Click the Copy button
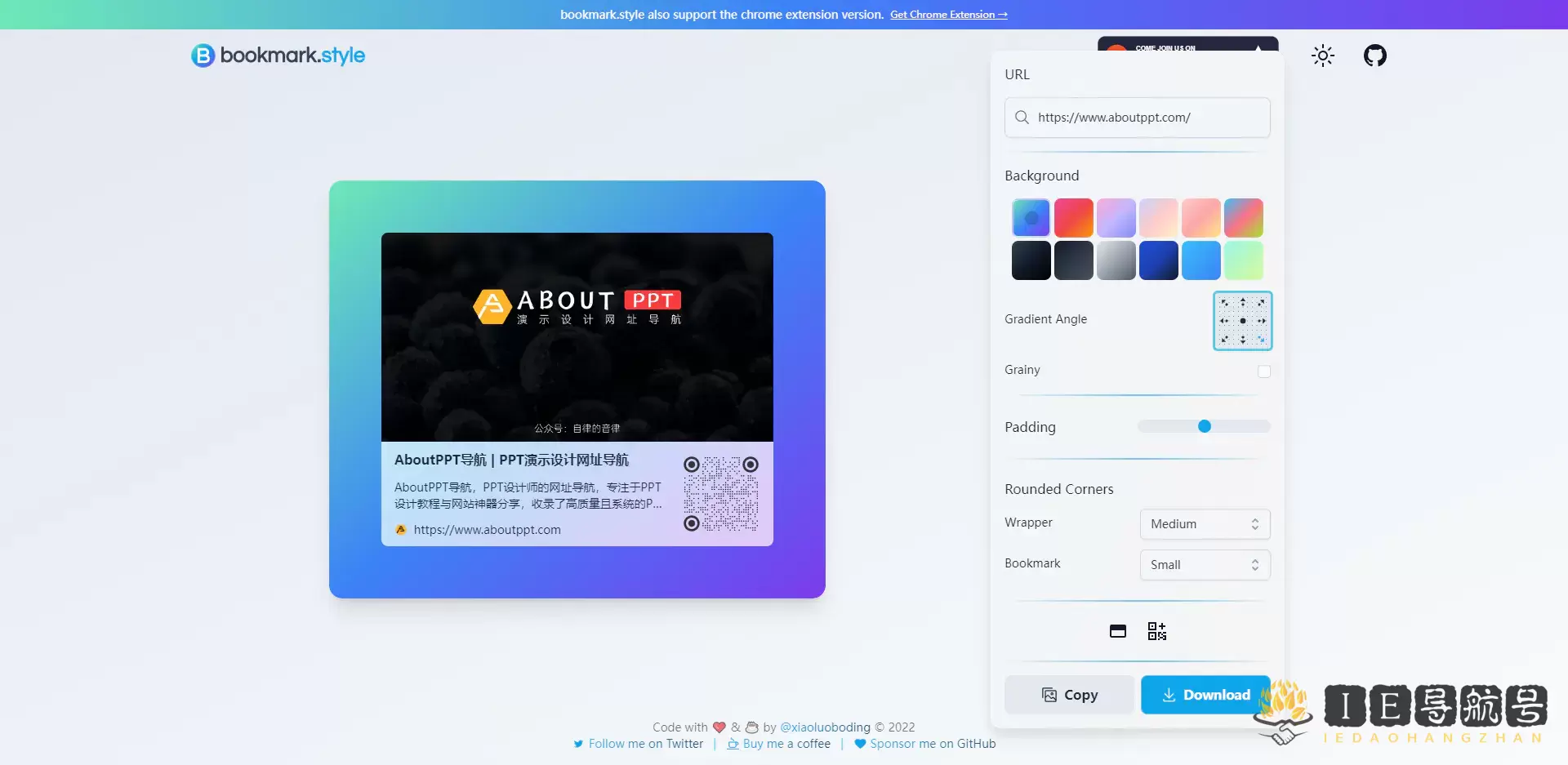Screen dimensions: 1568x765 [1069, 695]
